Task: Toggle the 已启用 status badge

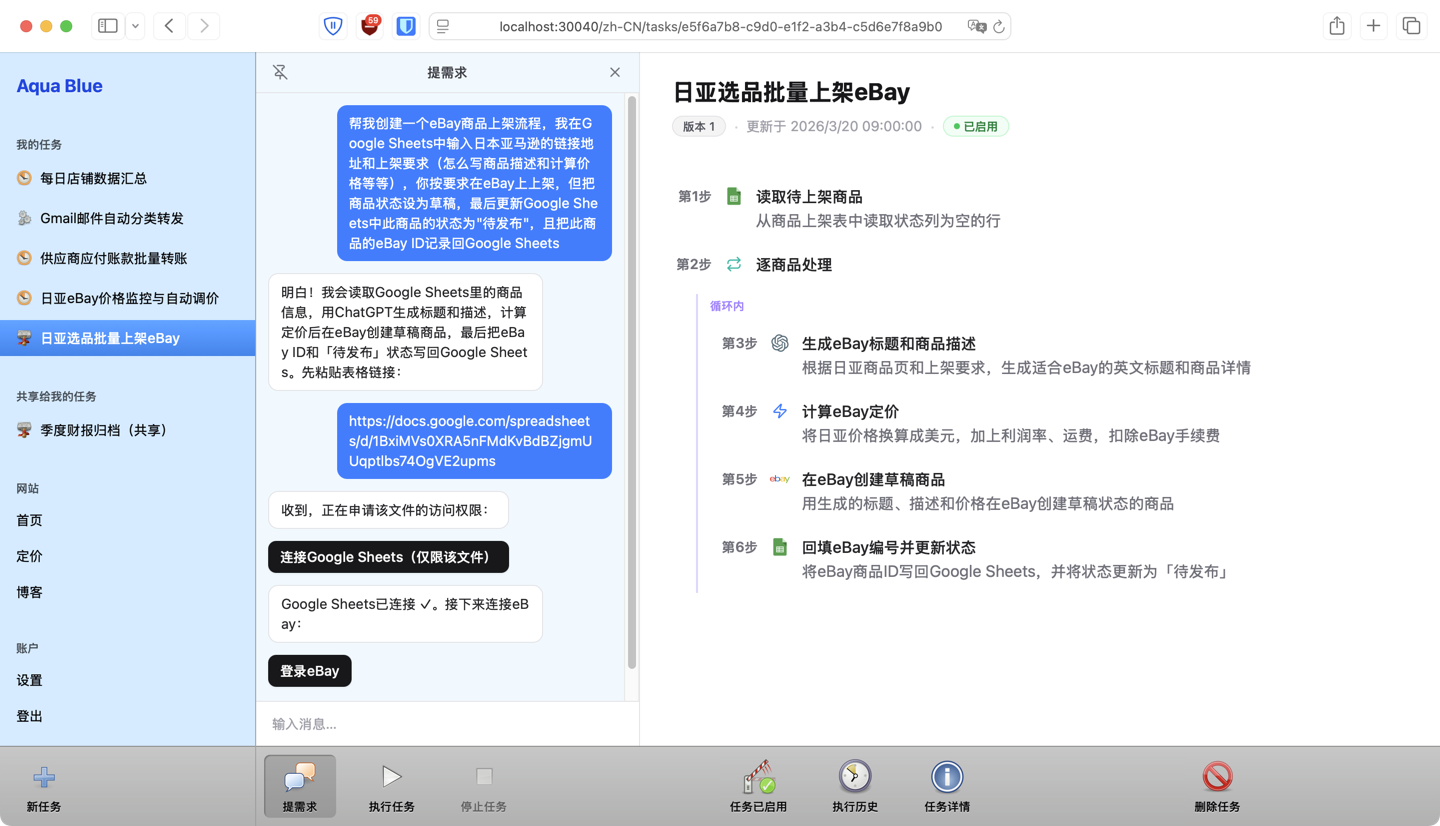Action: coord(975,126)
